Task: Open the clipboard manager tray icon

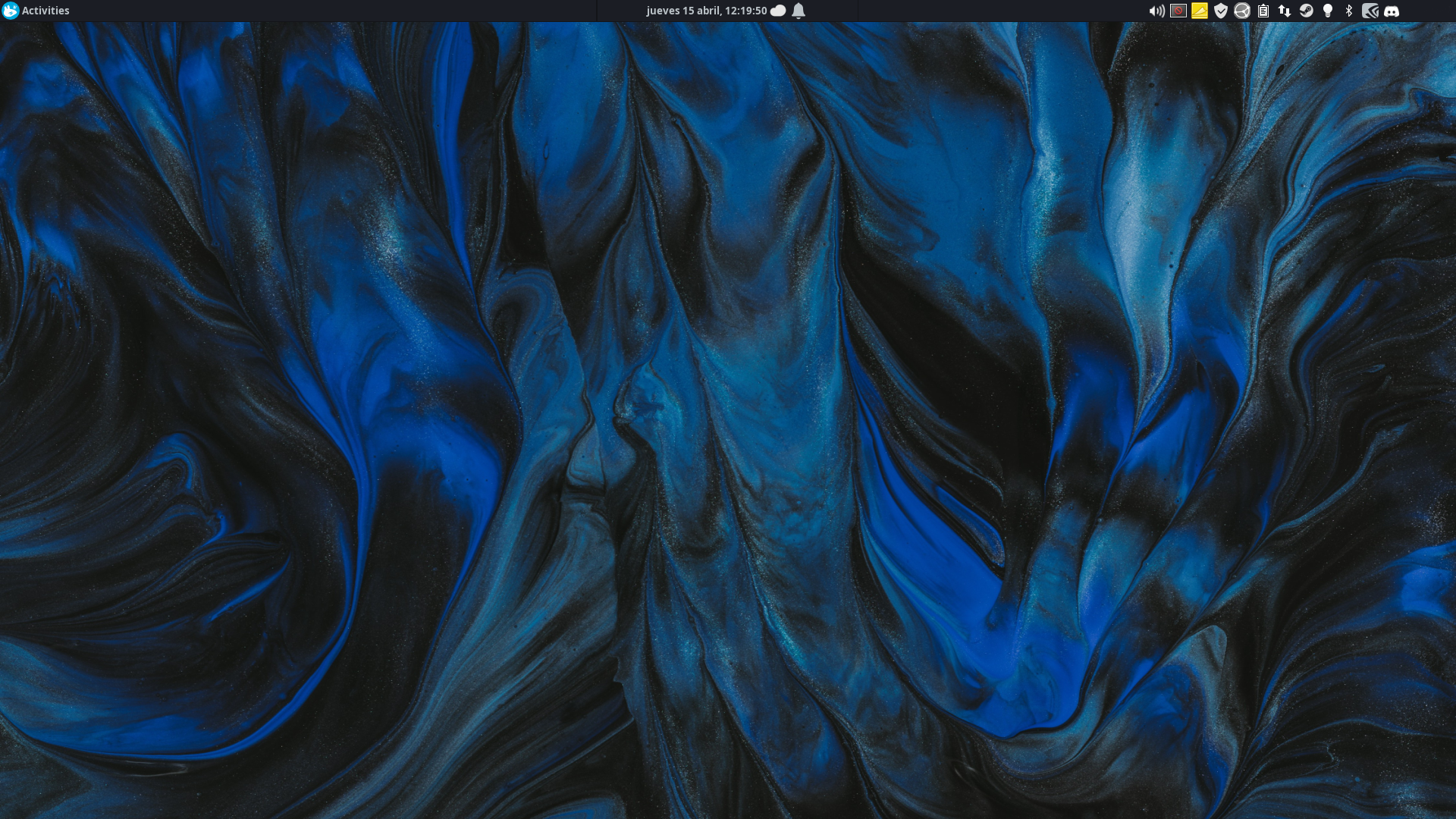Action: click(1263, 11)
